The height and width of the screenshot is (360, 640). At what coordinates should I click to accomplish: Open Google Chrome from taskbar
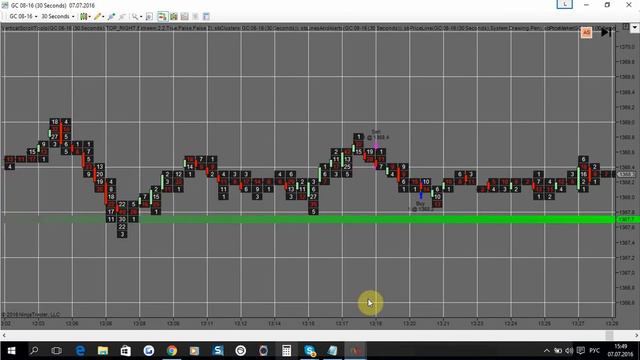(x=172, y=350)
